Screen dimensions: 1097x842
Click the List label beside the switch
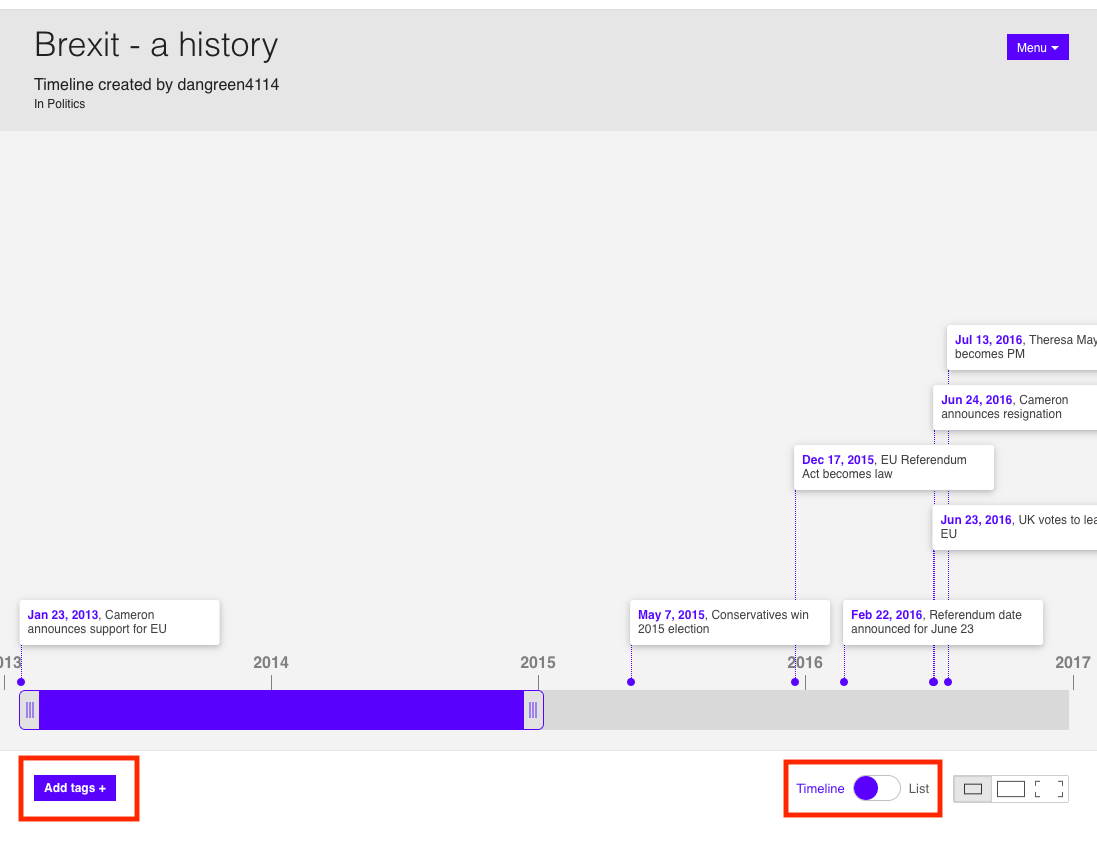pos(919,789)
